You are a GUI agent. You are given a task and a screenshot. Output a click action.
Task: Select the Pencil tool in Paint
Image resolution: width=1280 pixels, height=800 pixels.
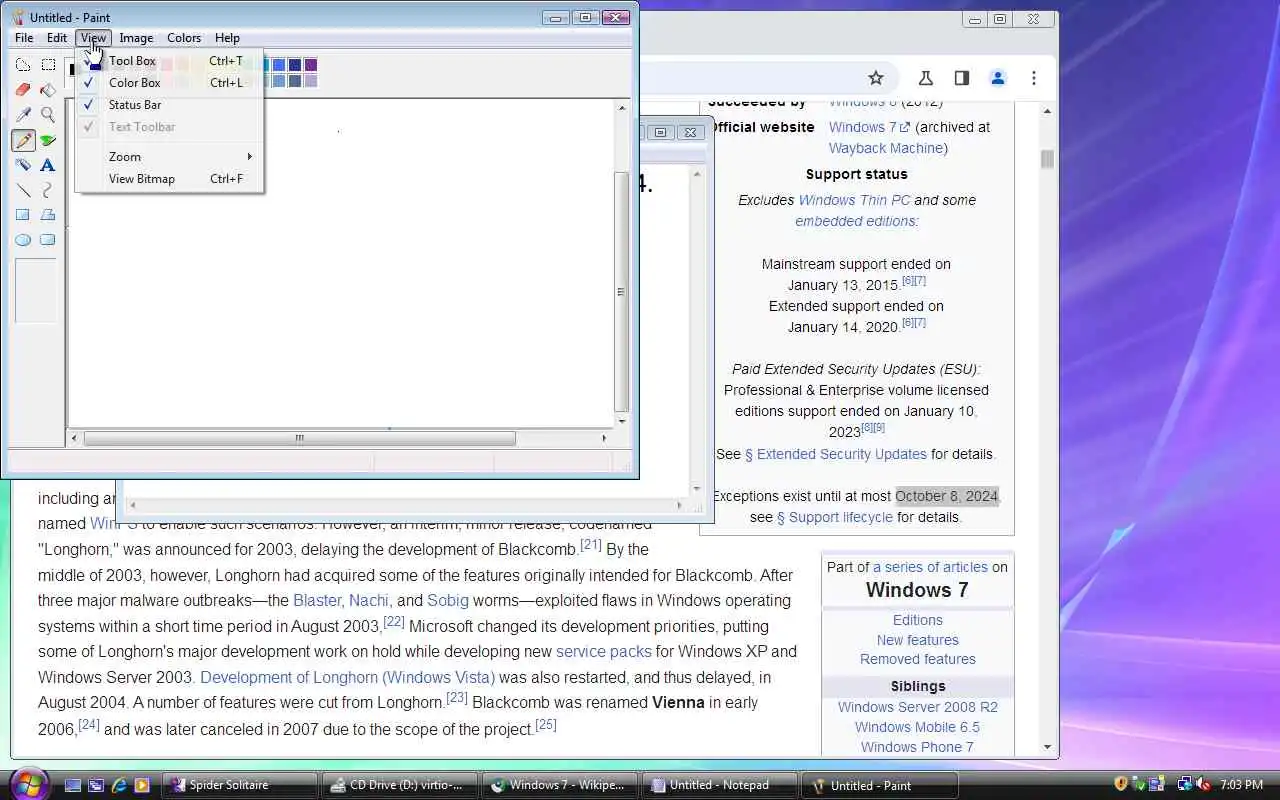[23, 140]
